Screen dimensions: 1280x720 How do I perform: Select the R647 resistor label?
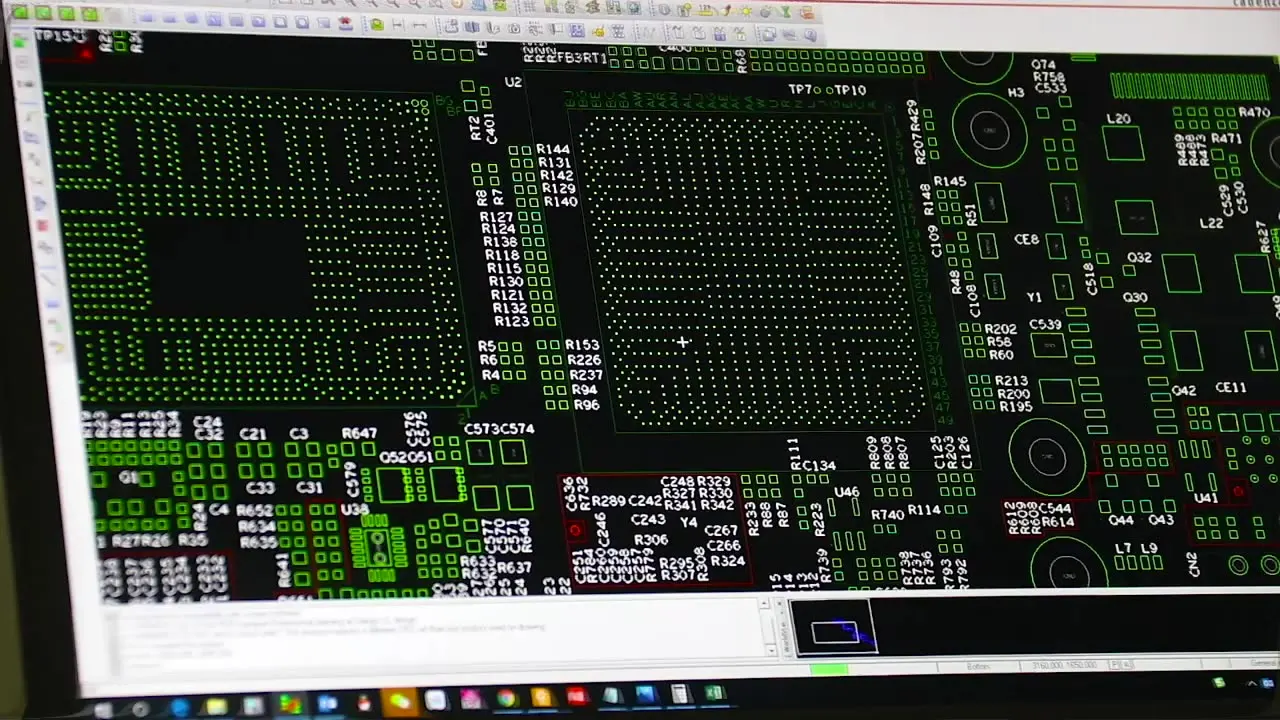360,434
